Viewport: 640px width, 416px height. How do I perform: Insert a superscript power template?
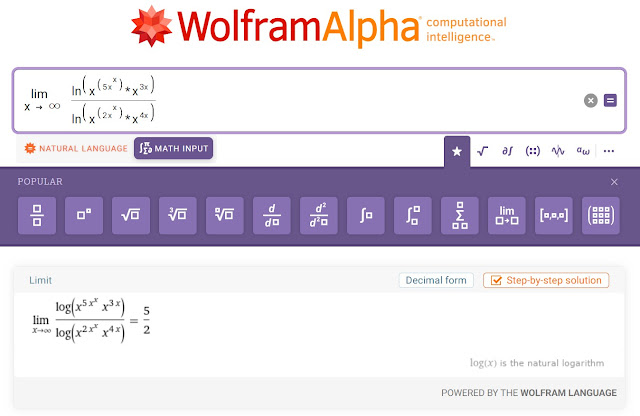(x=84, y=215)
